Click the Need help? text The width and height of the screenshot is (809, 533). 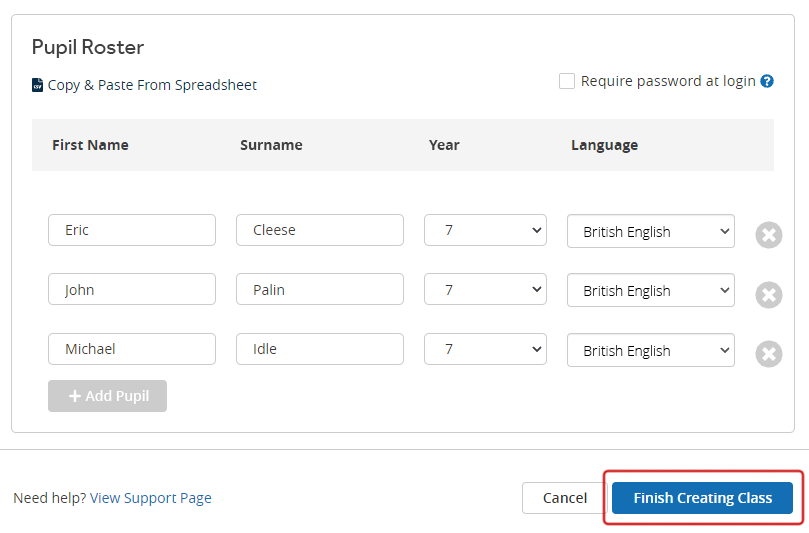coord(50,498)
